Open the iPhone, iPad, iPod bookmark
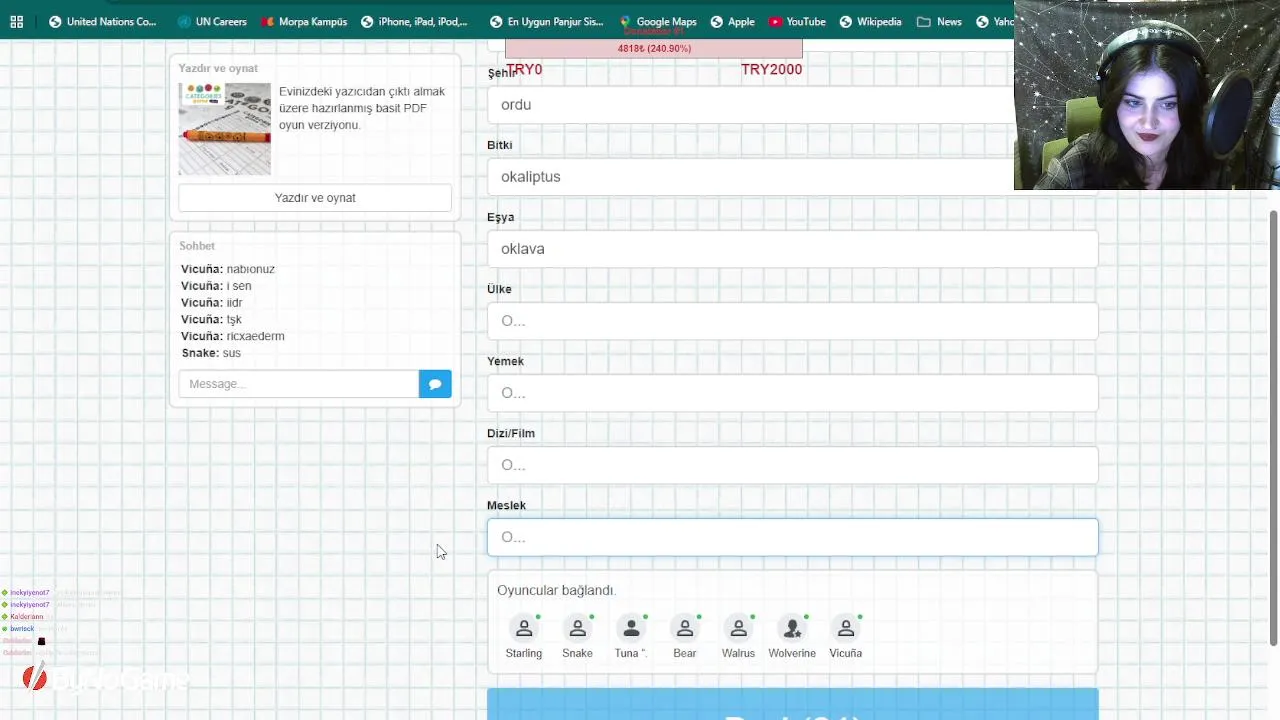The image size is (1280, 720). 414,21
